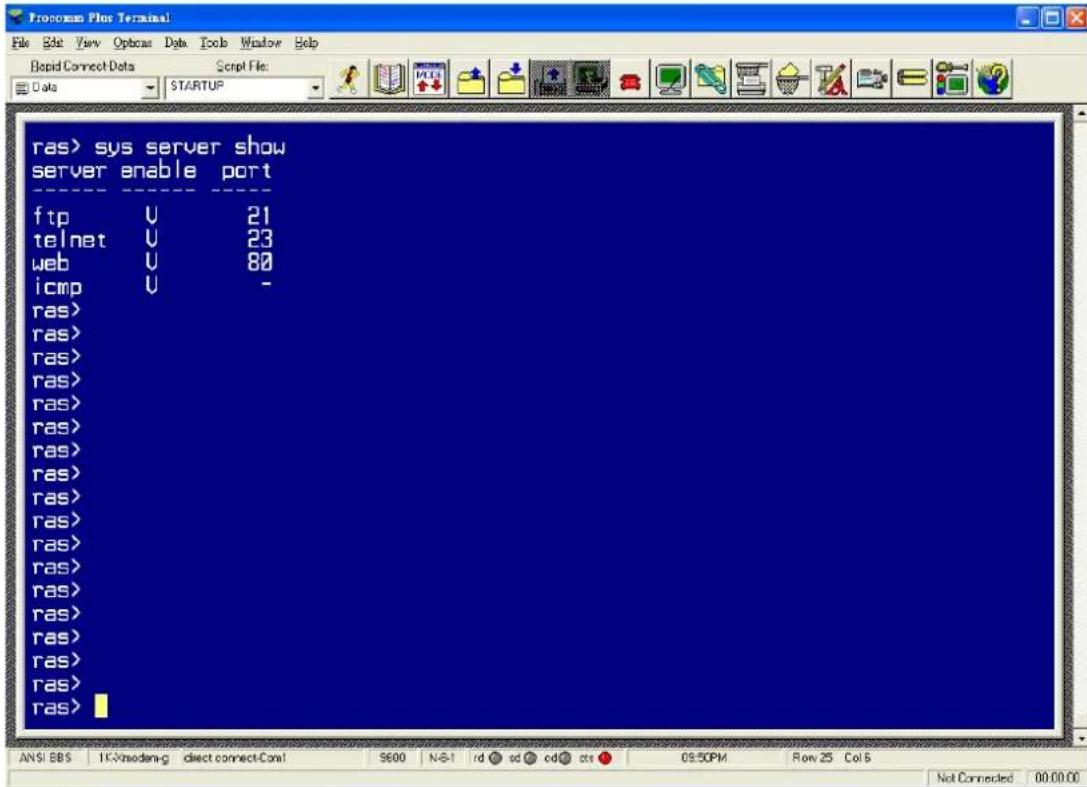Click the cd status indicator light
This screenshot has height=787, width=1087.
pyautogui.click(x=564, y=758)
